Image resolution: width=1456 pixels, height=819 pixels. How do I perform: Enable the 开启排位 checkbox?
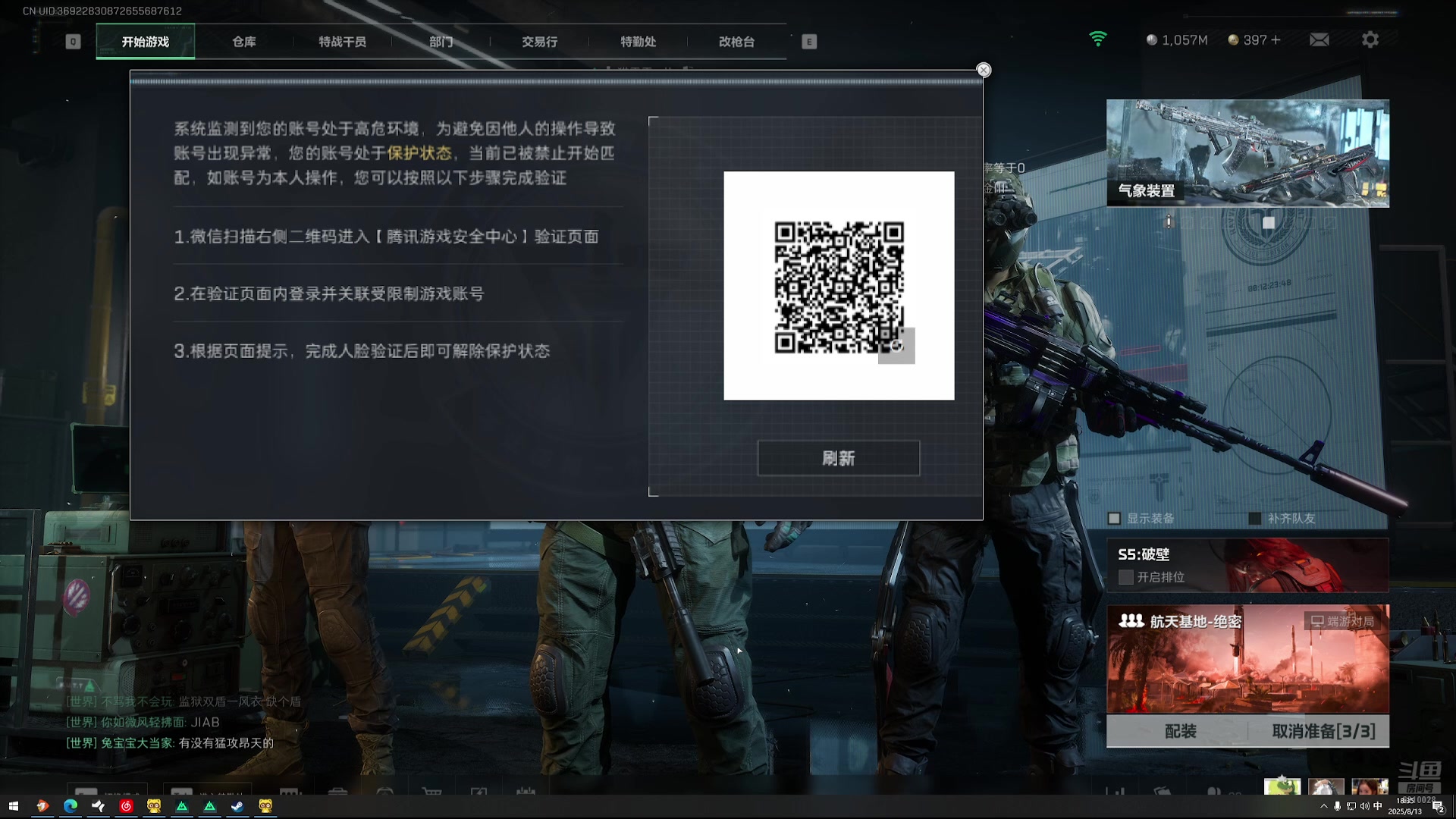point(1126,577)
